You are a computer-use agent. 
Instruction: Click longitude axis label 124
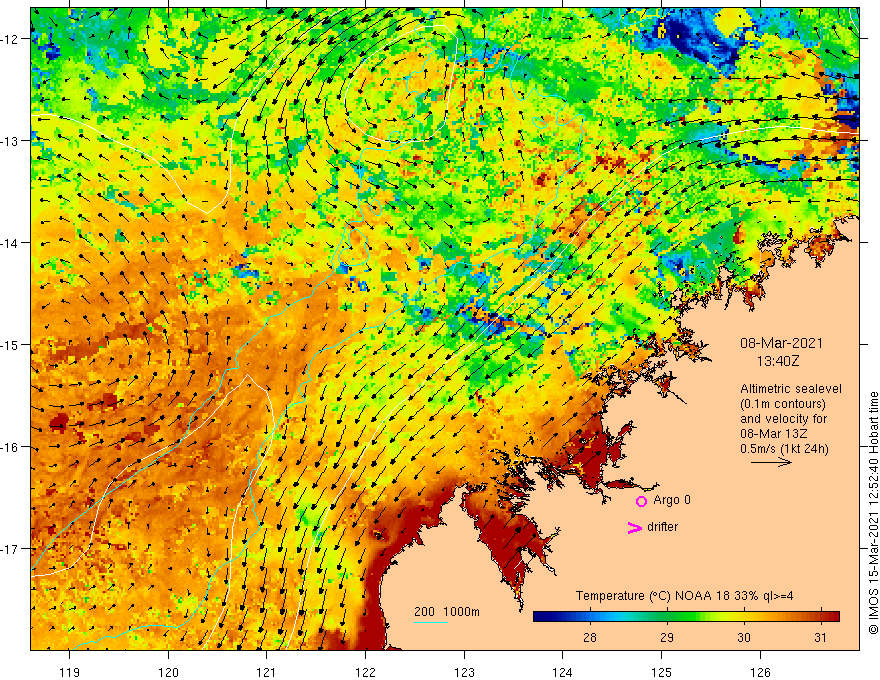pyautogui.click(x=562, y=672)
